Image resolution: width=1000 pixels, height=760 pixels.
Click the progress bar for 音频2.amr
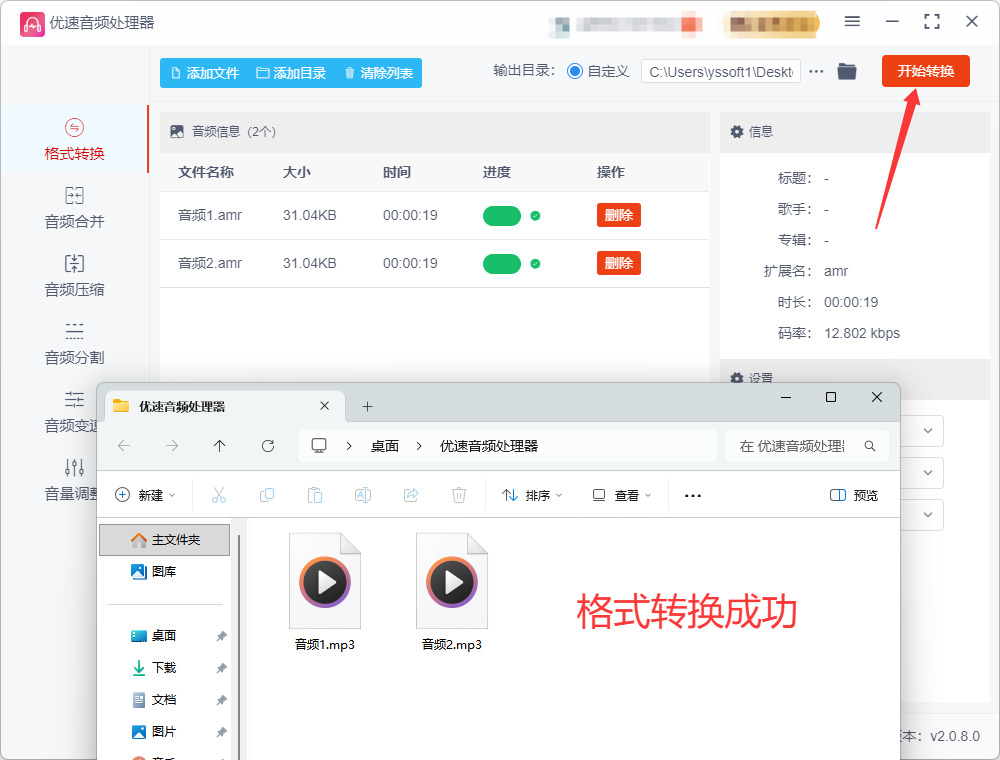click(x=502, y=263)
